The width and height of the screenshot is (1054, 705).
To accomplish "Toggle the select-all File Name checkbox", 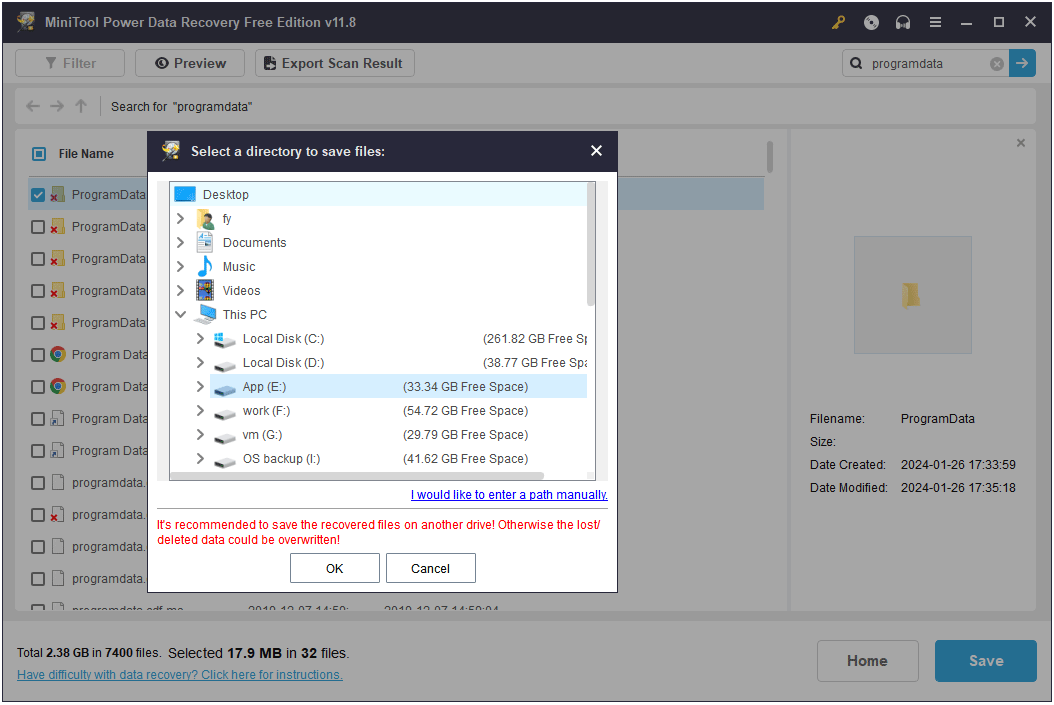I will (x=39, y=154).
